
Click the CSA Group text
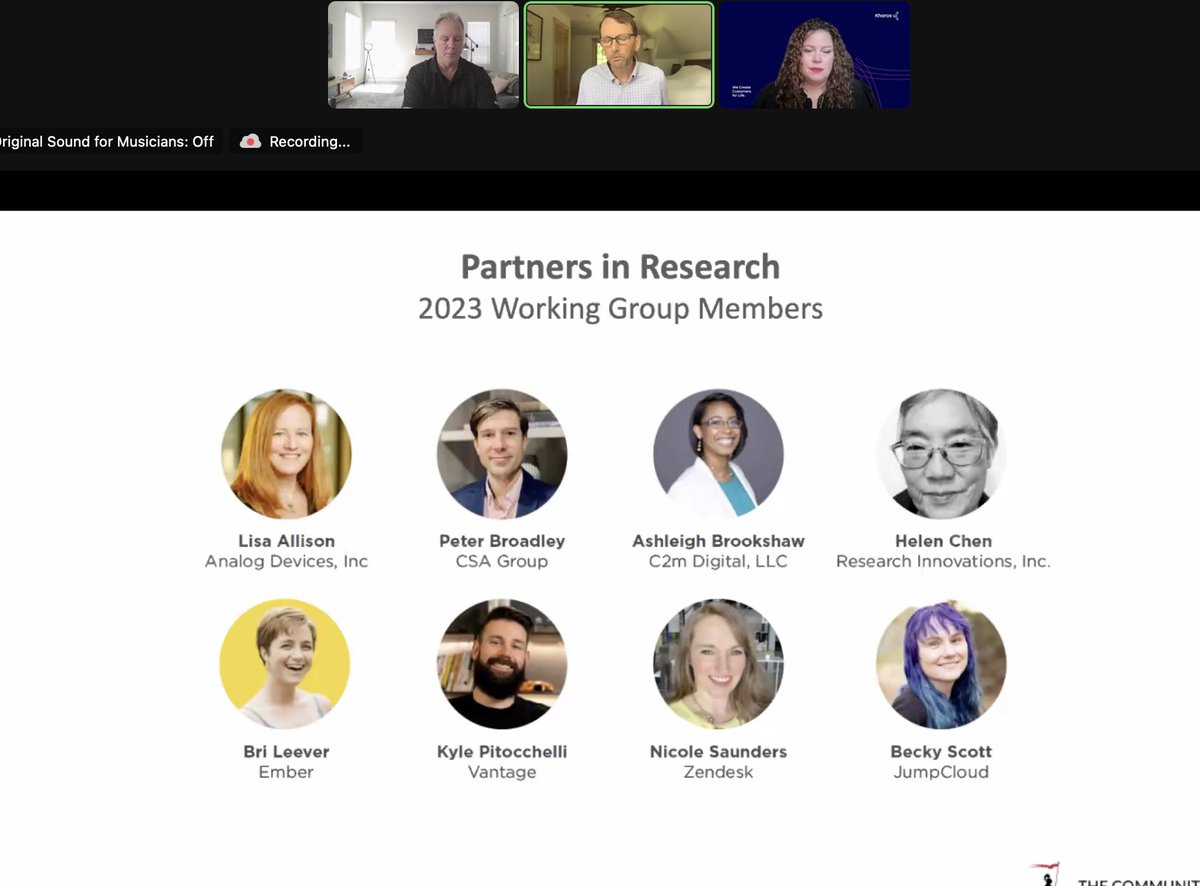502,561
